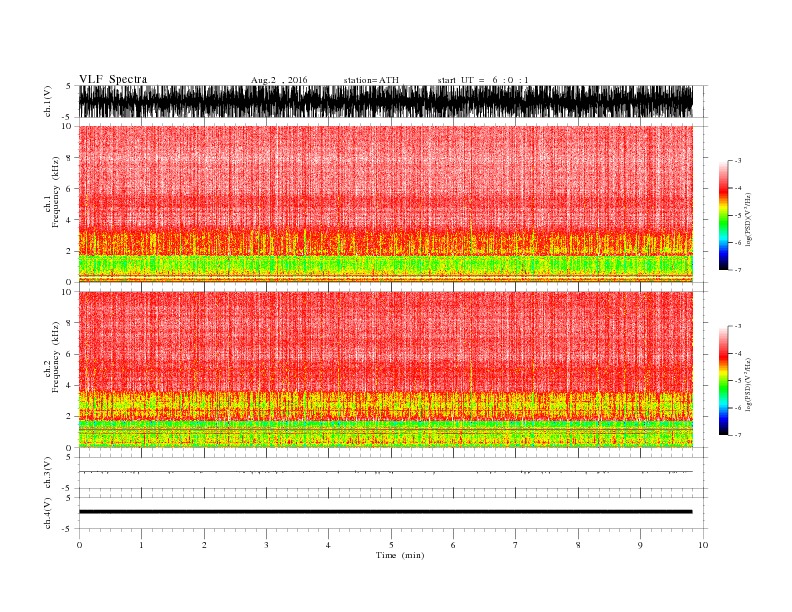Viewport: 792px width, 612px height.
Task: Select the "Aug.2 , 2016" date text
Action: pos(279,80)
